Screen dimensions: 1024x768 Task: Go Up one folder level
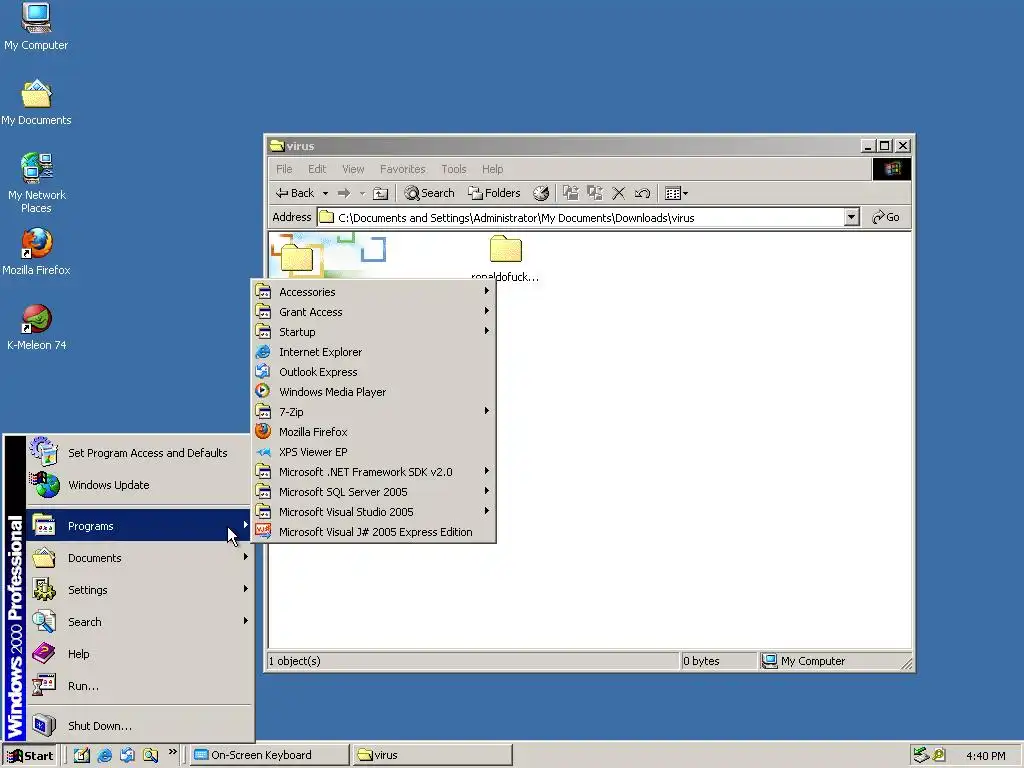(x=380, y=193)
